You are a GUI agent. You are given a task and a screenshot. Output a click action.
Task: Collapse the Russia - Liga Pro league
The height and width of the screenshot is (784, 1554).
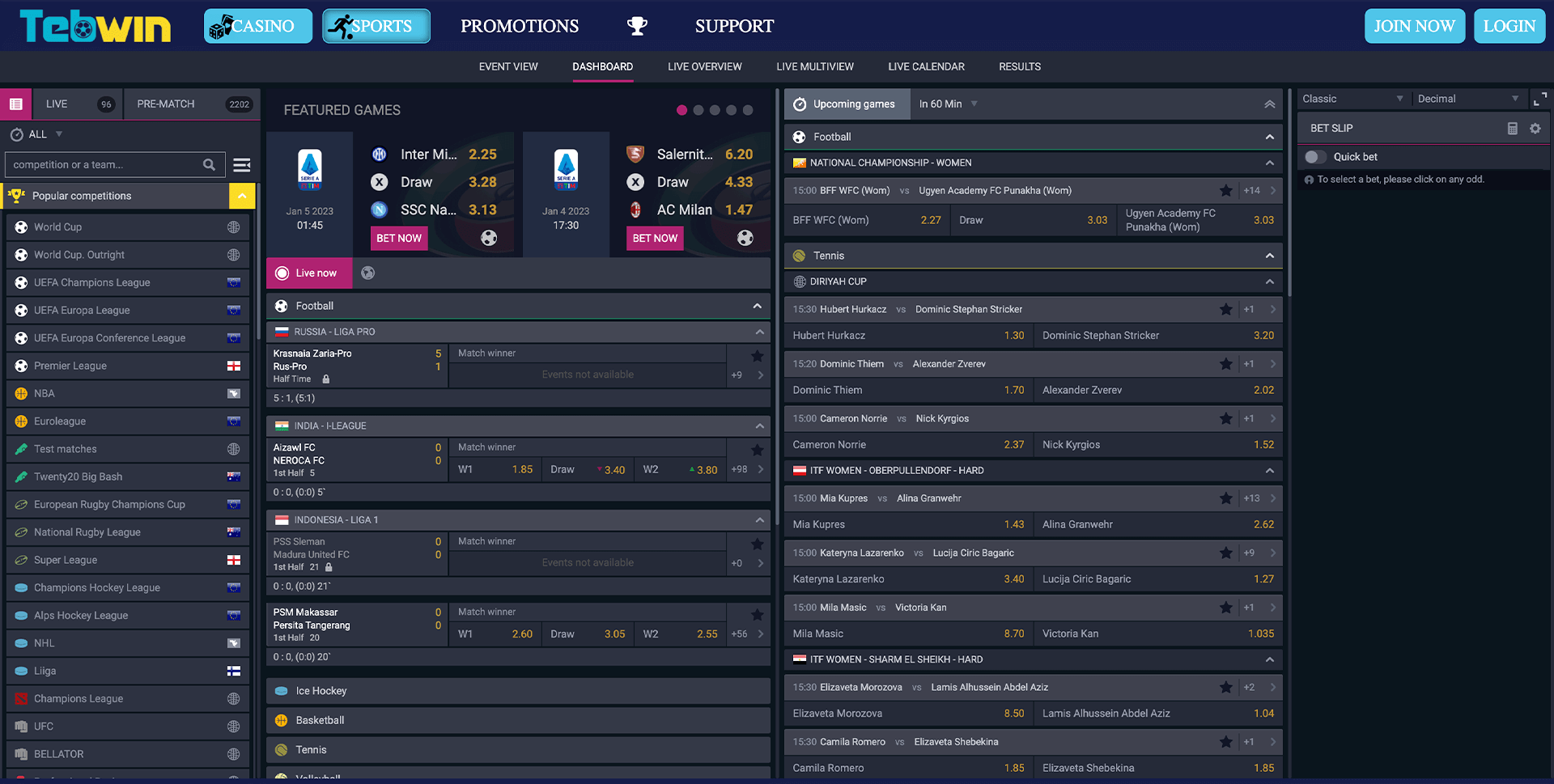pyautogui.click(x=759, y=332)
